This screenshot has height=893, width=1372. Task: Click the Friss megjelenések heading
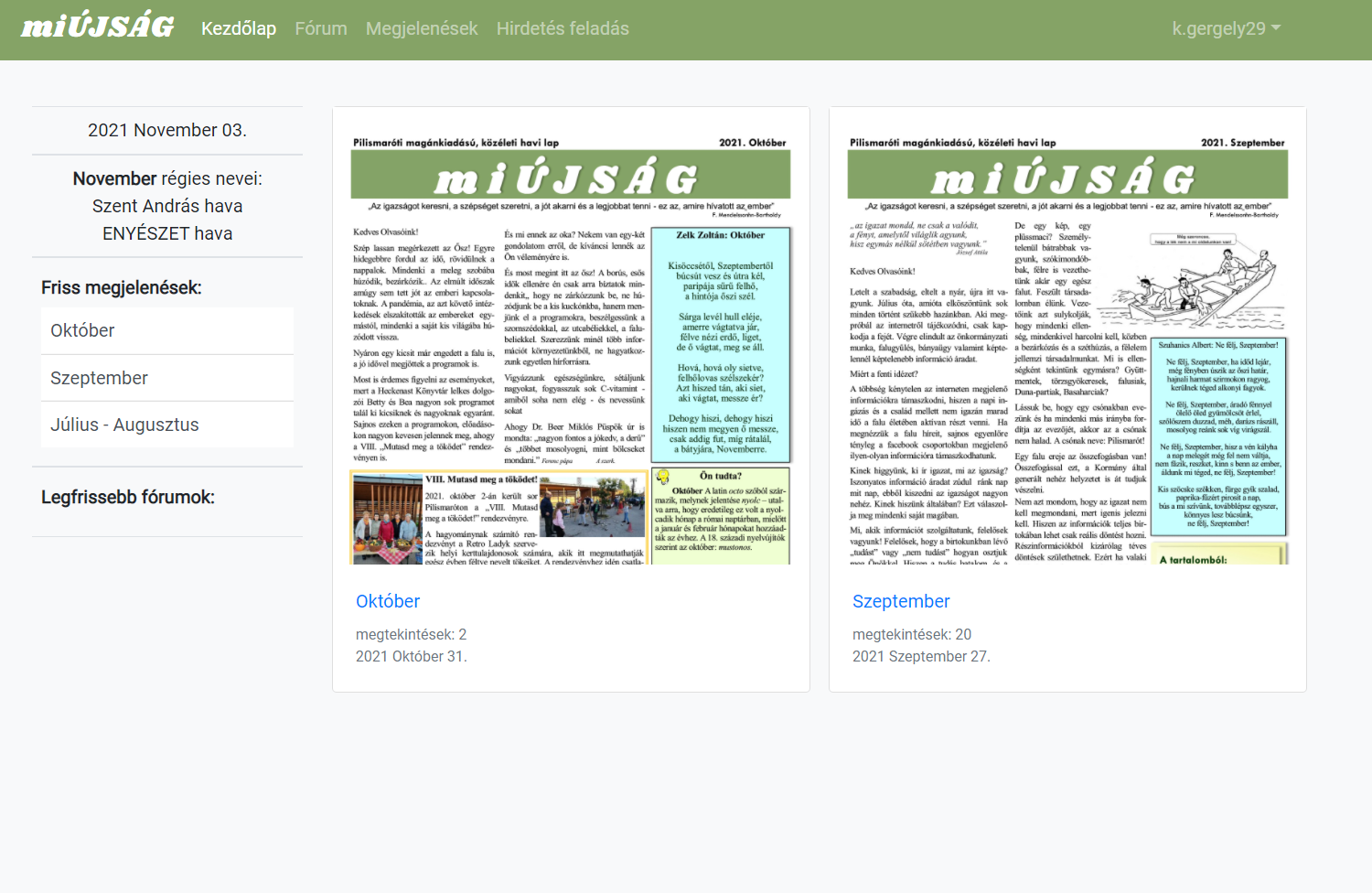[122, 287]
